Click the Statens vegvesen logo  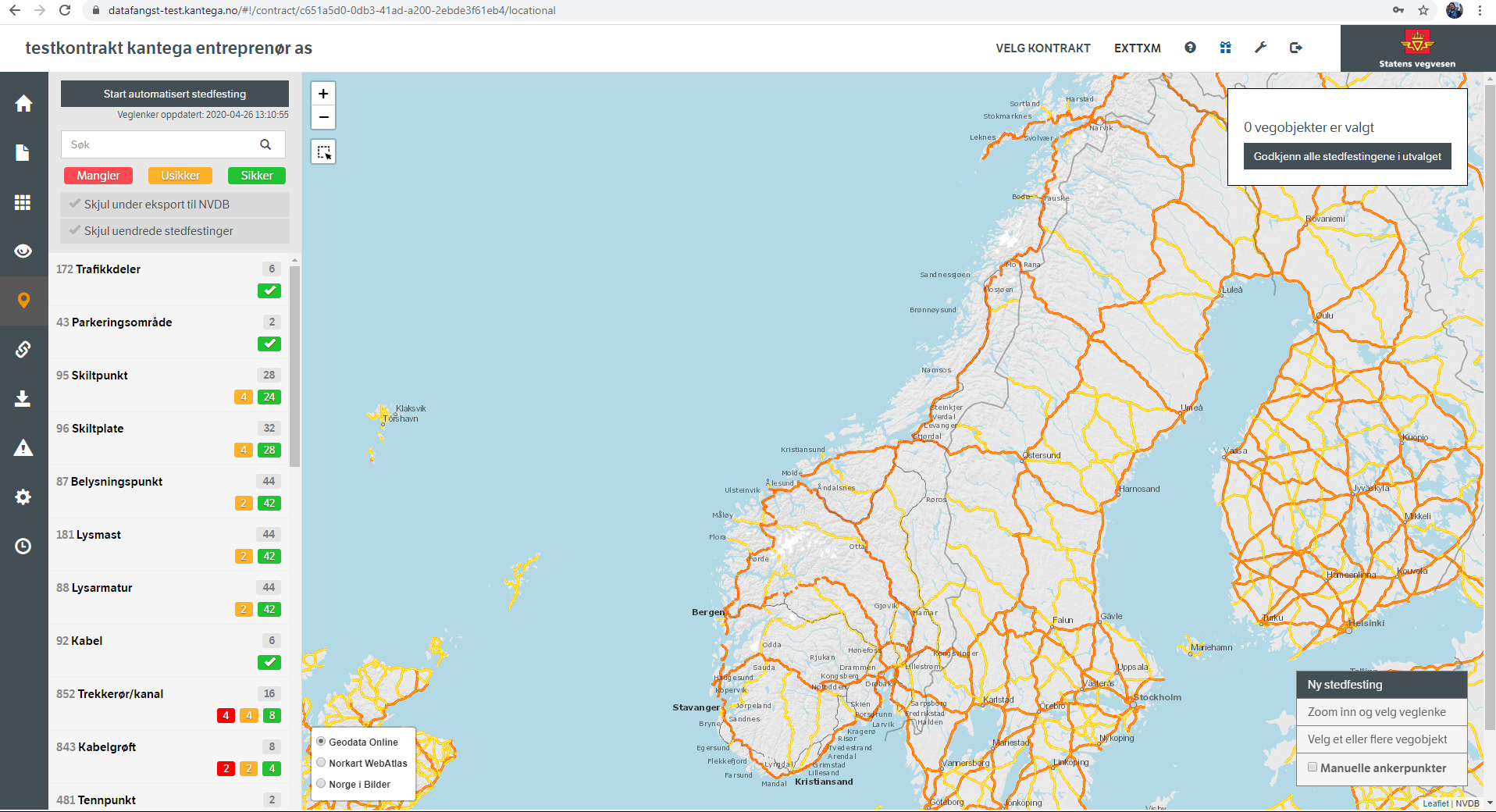pyautogui.click(x=1417, y=48)
